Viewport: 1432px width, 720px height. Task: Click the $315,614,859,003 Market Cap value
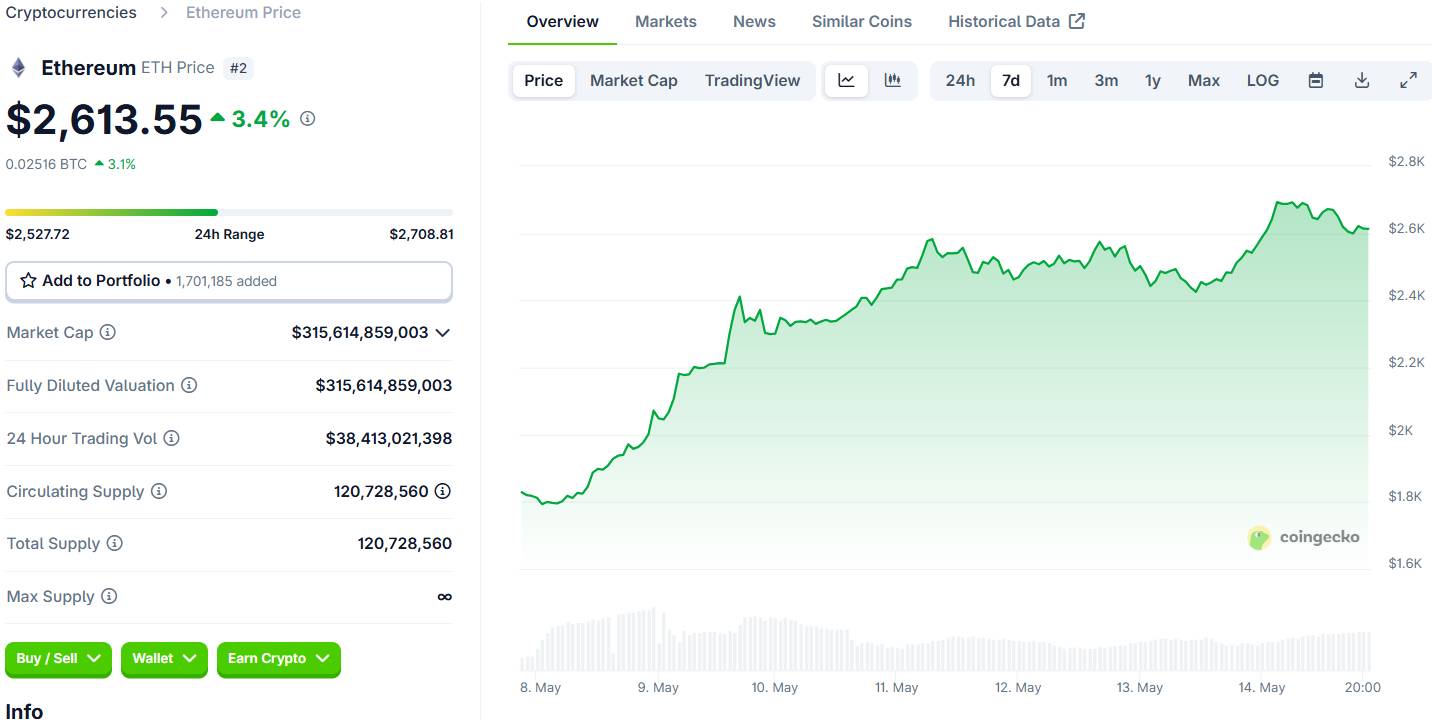click(360, 332)
